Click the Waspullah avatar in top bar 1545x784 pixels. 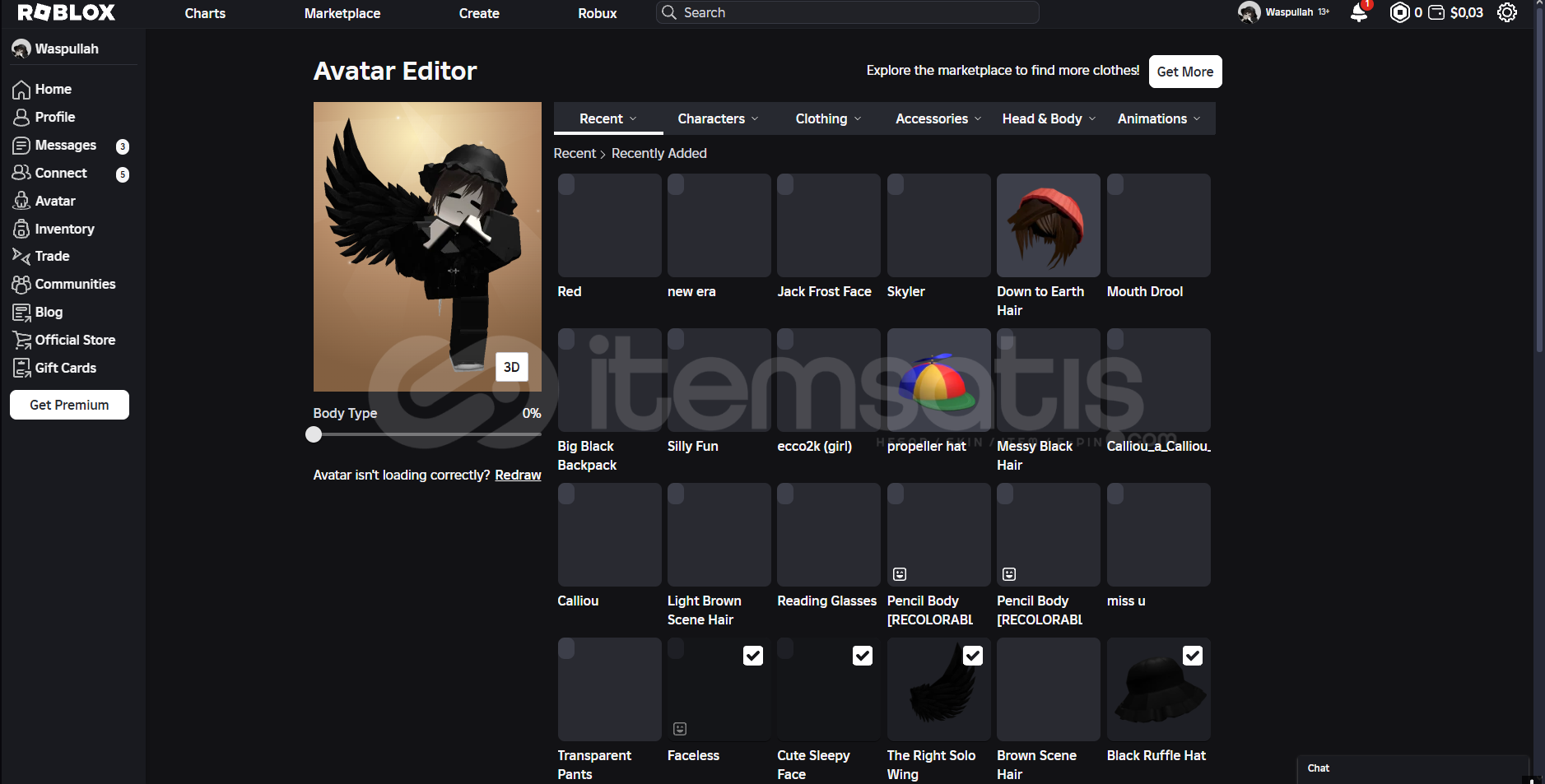1249,12
